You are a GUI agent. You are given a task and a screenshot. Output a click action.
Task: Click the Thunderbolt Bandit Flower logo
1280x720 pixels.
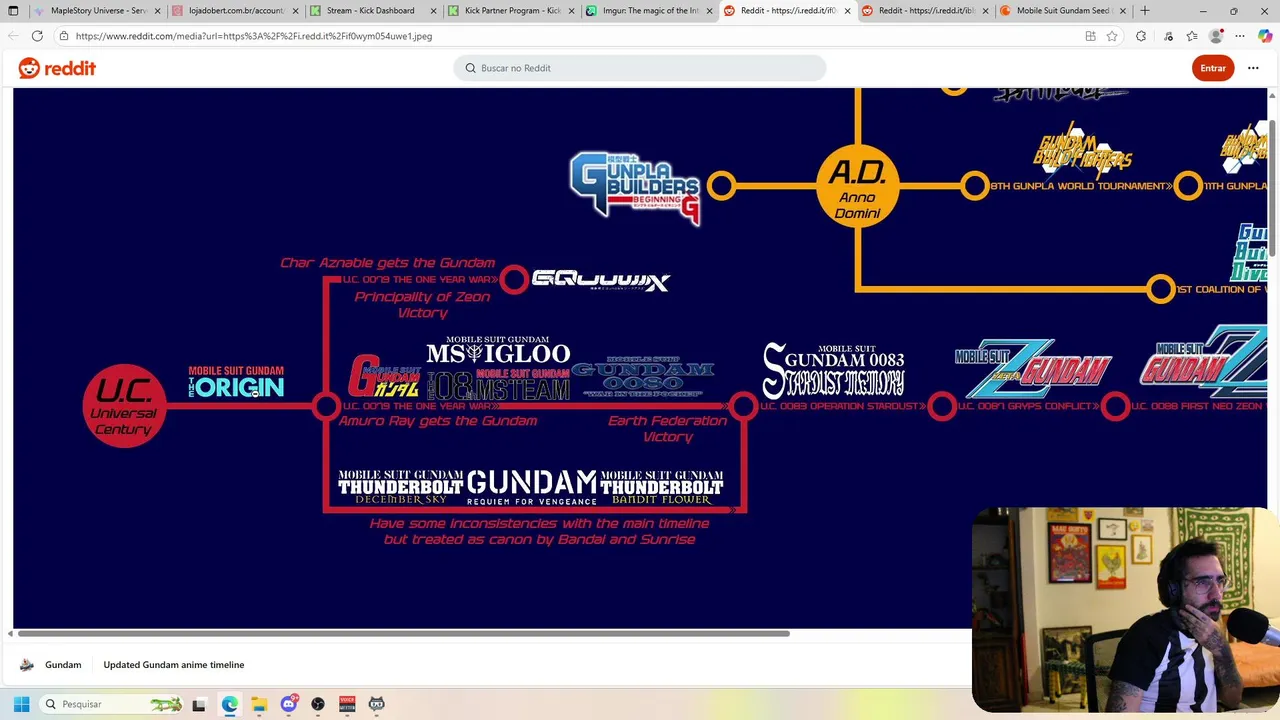tap(661, 487)
